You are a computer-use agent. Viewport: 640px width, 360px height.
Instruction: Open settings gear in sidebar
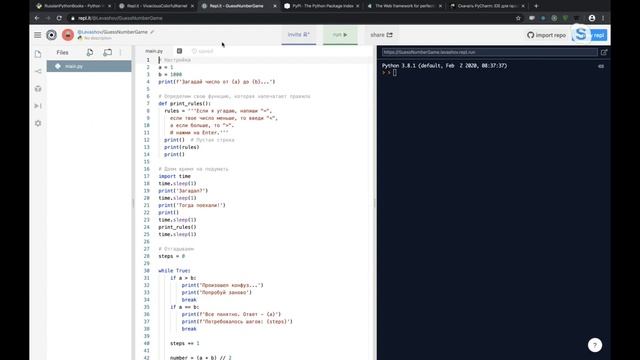pyautogui.click(x=38, y=123)
